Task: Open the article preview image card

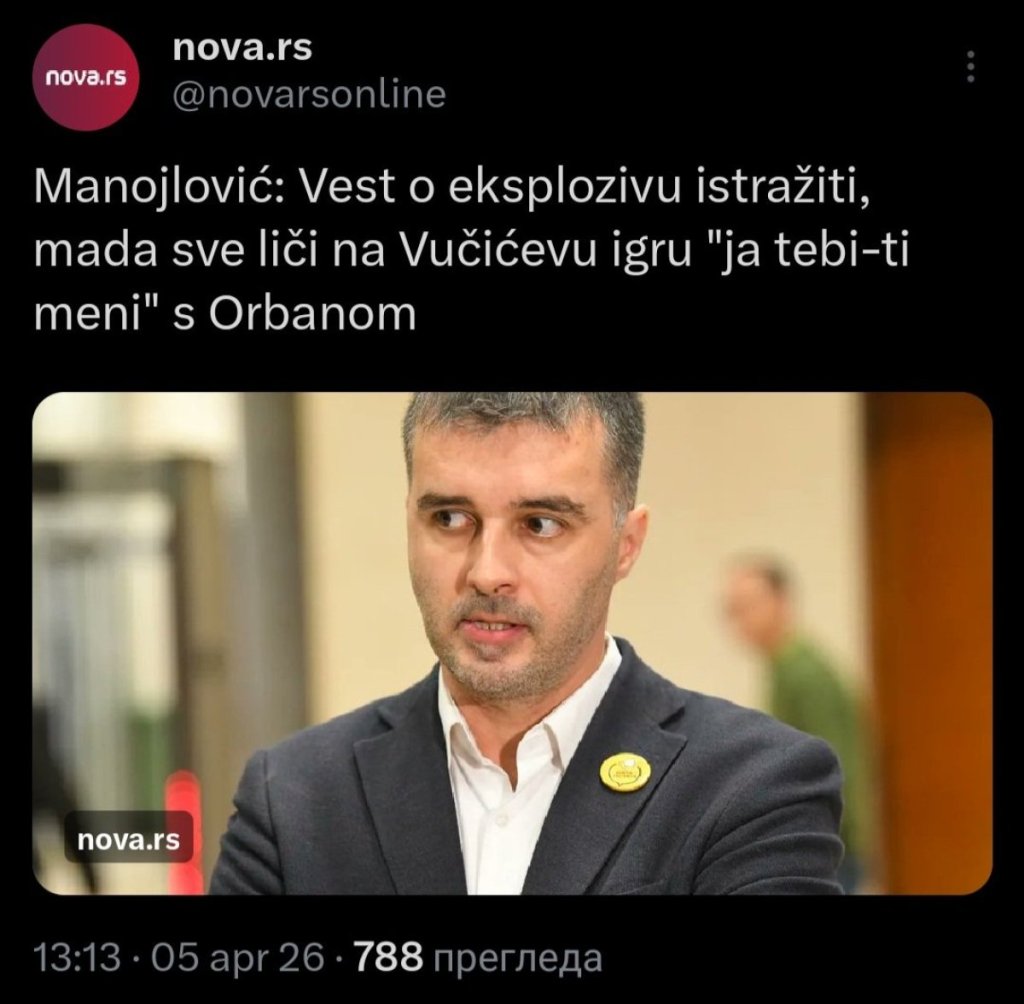Action: [512, 643]
